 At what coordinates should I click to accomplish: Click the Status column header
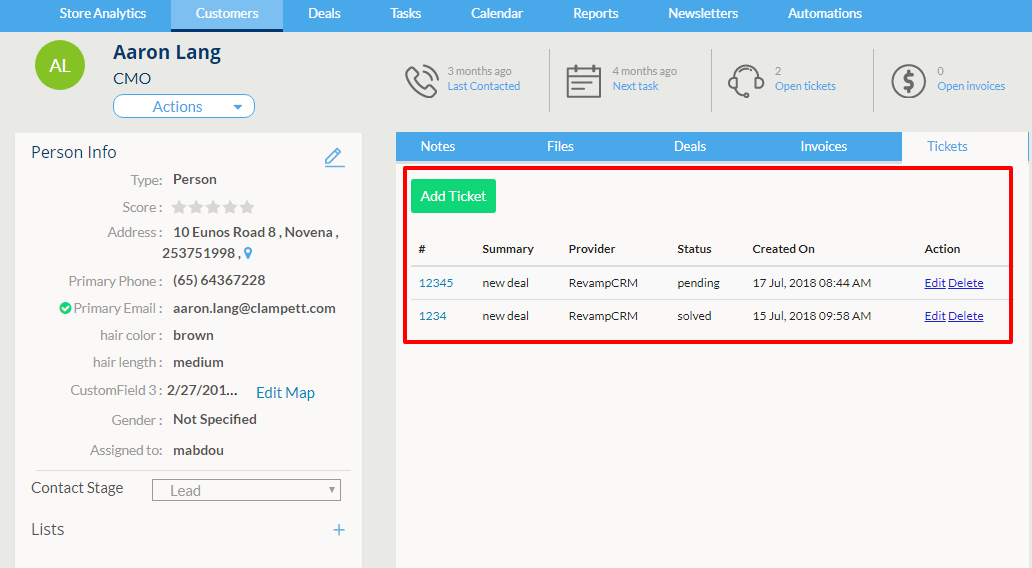pos(694,249)
